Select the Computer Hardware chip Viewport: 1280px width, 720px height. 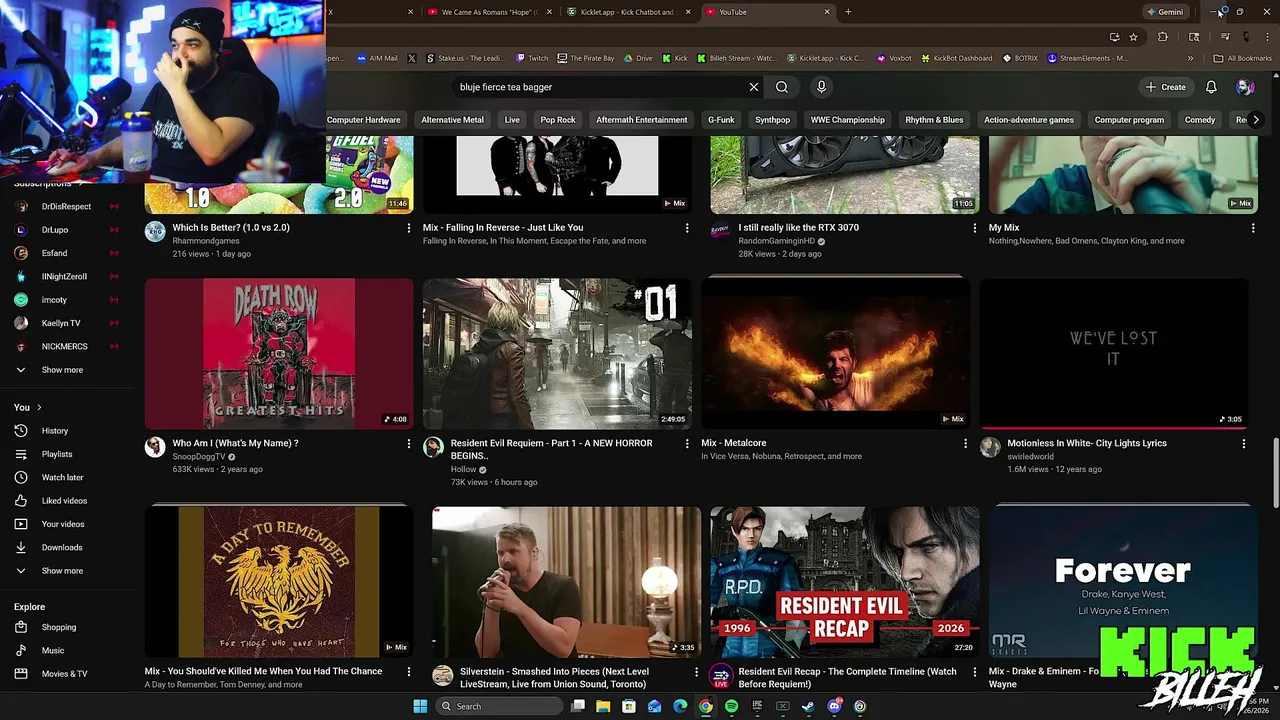click(x=363, y=120)
